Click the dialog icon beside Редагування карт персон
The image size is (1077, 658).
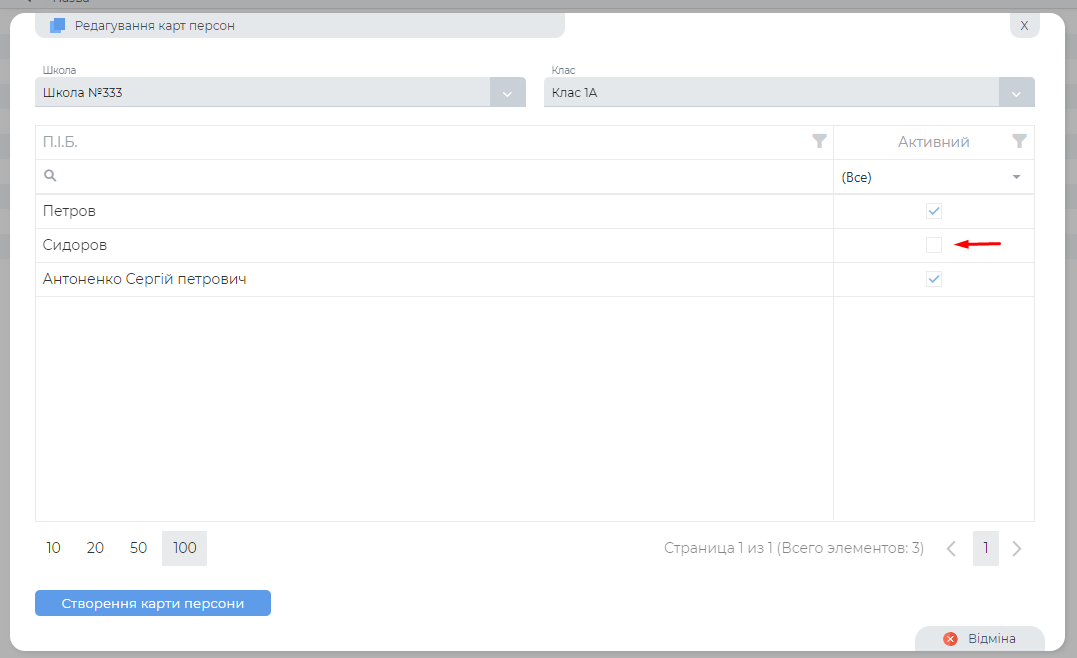click(58, 25)
